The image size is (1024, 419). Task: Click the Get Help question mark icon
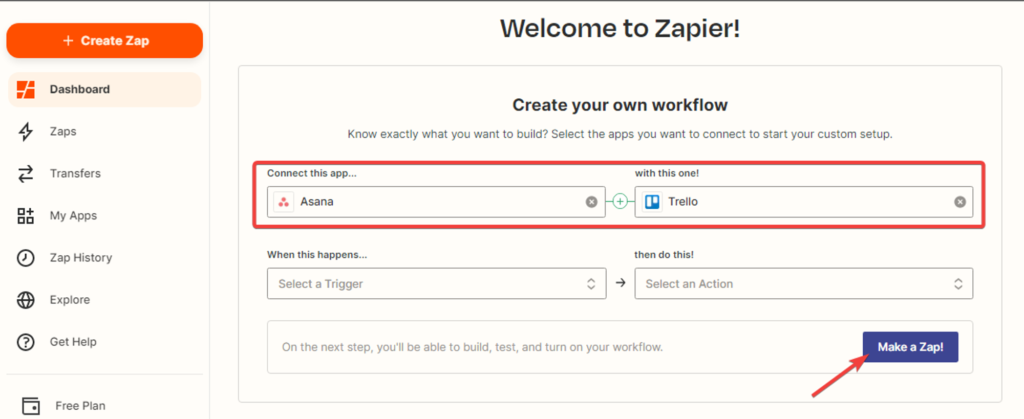[x=27, y=342]
